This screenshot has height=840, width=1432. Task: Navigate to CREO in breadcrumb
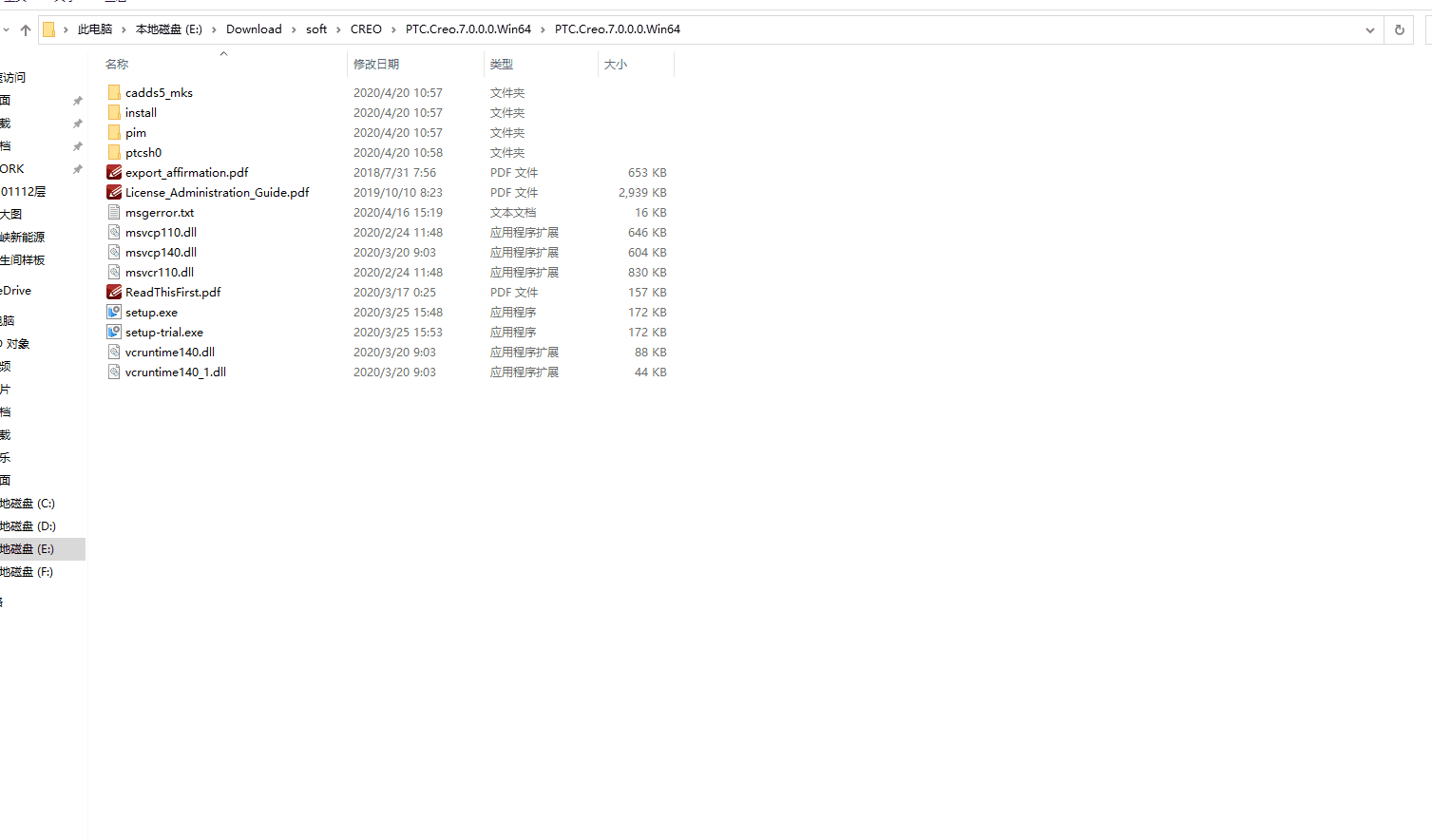[366, 29]
